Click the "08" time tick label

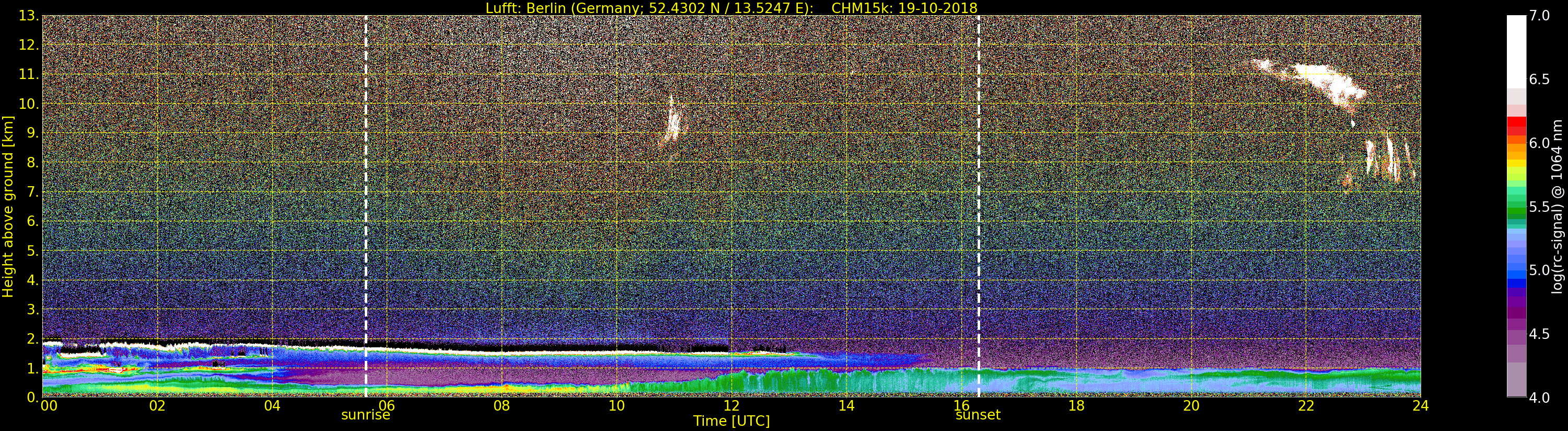(502, 406)
